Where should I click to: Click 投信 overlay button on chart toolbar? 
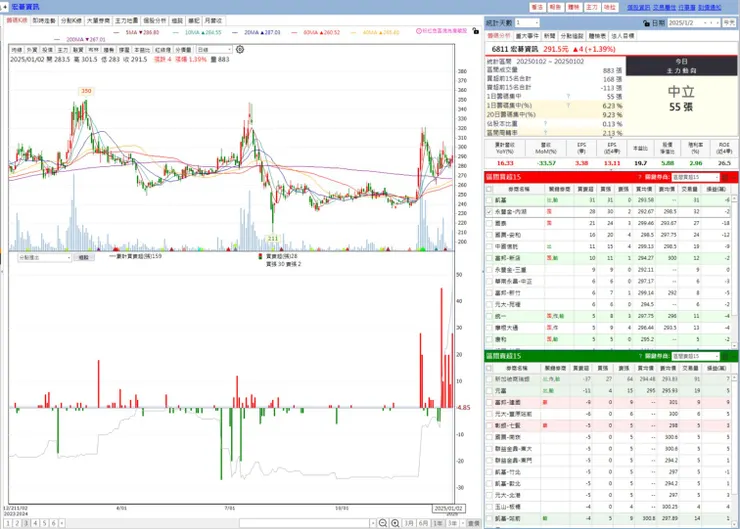pos(47,50)
